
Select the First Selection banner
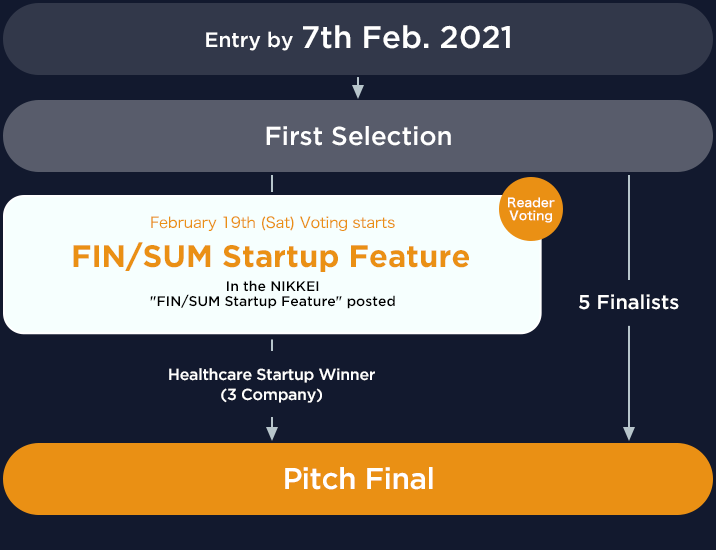point(358,136)
